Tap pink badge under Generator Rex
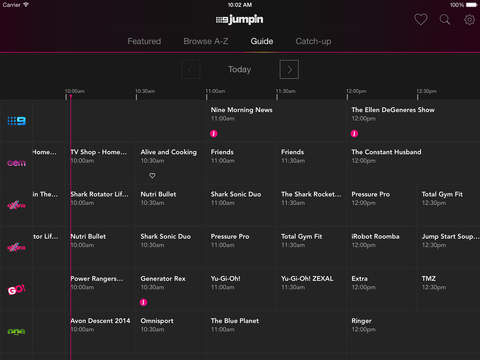Viewport: 480px width, 360px height. 143,302
